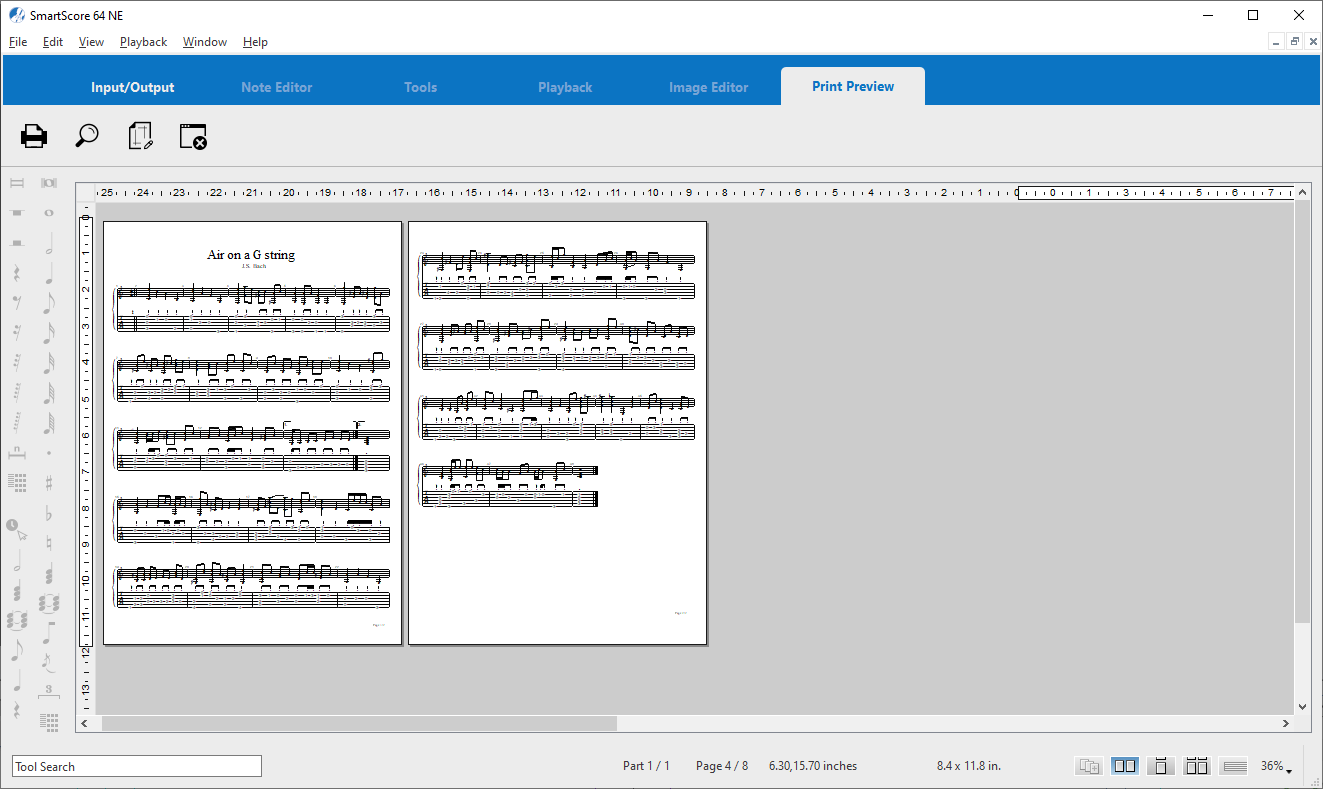The height and width of the screenshot is (789, 1323).
Task: Open the Help menu
Action: pyautogui.click(x=255, y=42)
